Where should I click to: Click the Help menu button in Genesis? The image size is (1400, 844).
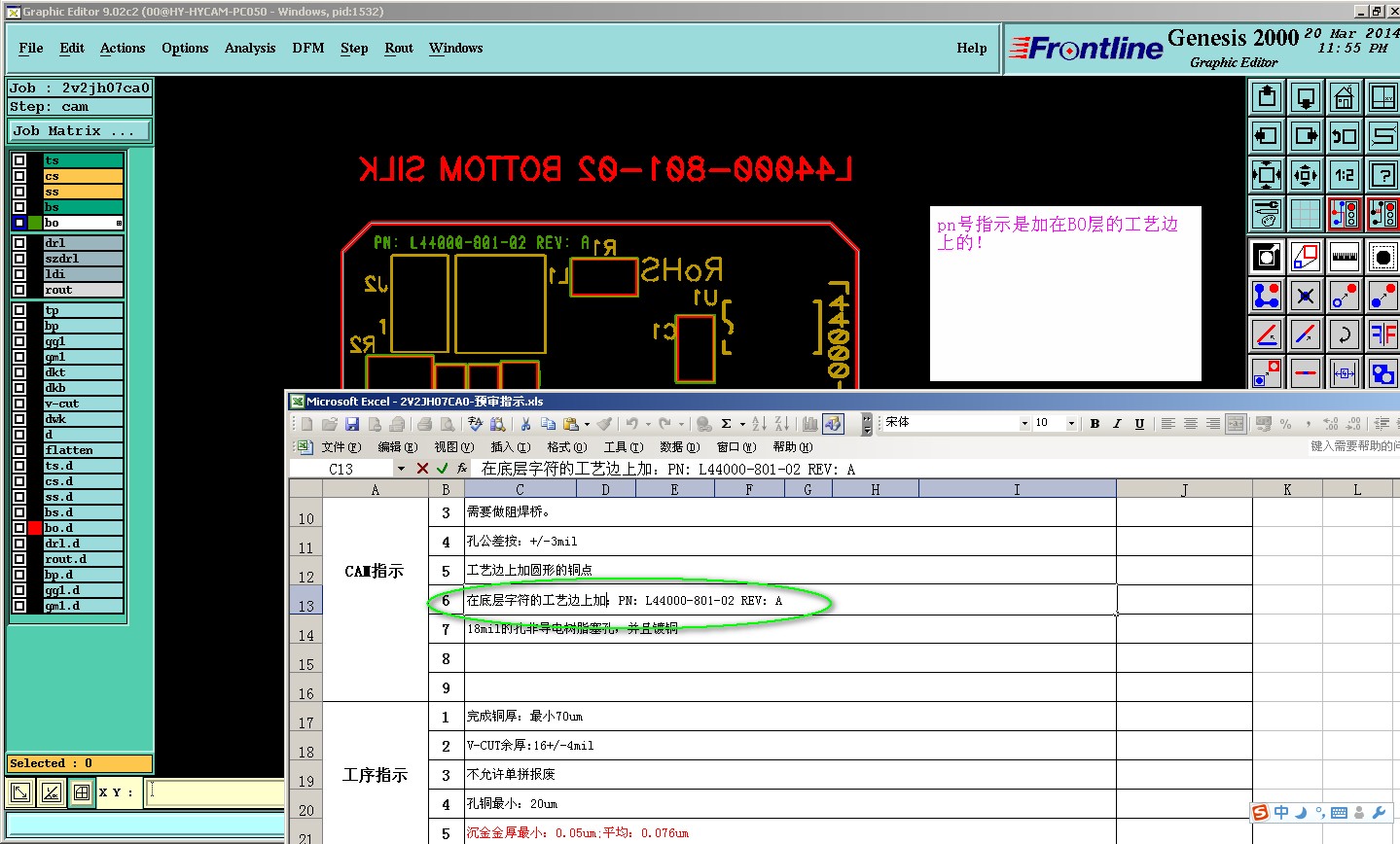click(972, 48)
